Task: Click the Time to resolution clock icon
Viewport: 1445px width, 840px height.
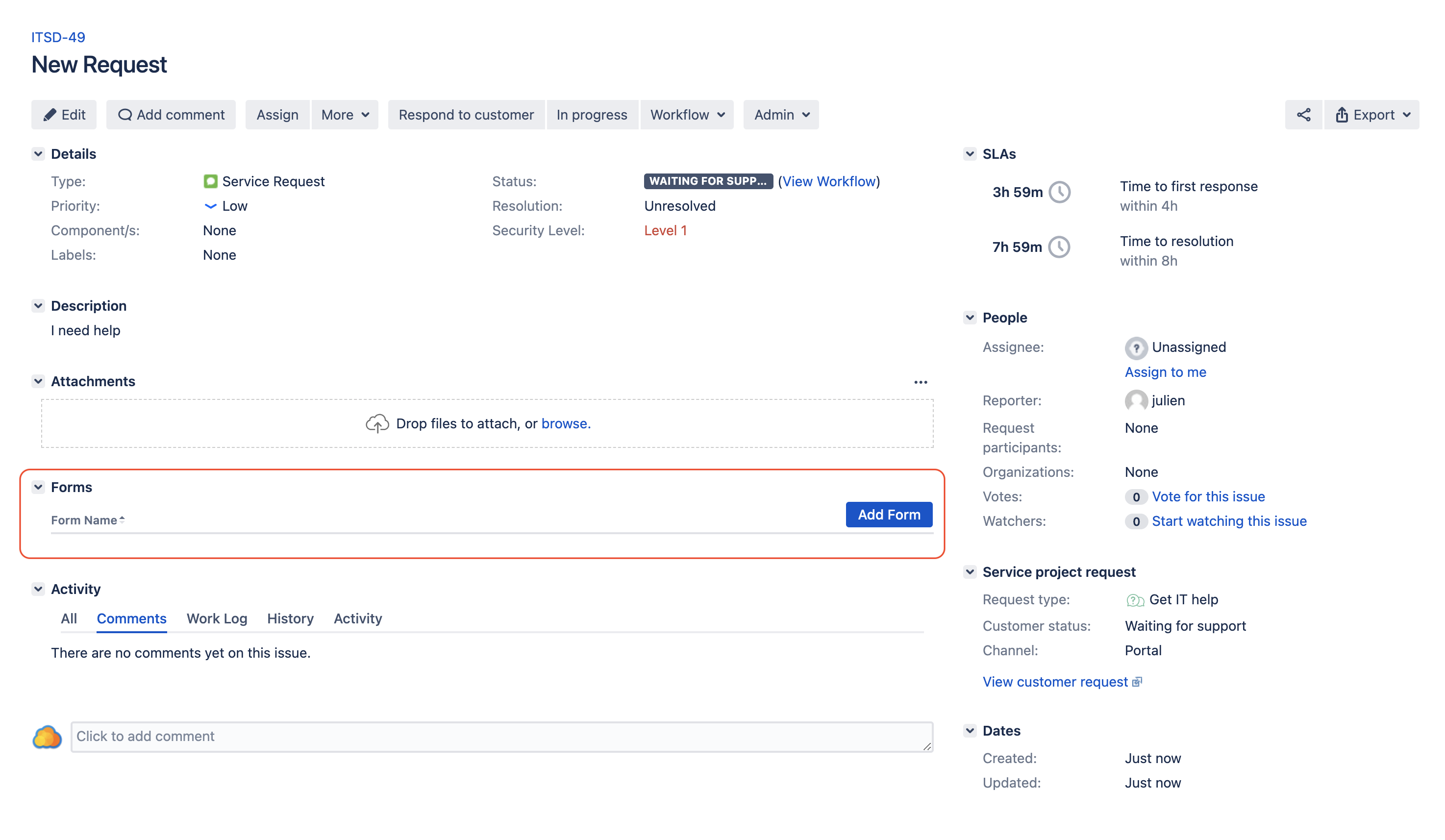Action: (1059, 247)
